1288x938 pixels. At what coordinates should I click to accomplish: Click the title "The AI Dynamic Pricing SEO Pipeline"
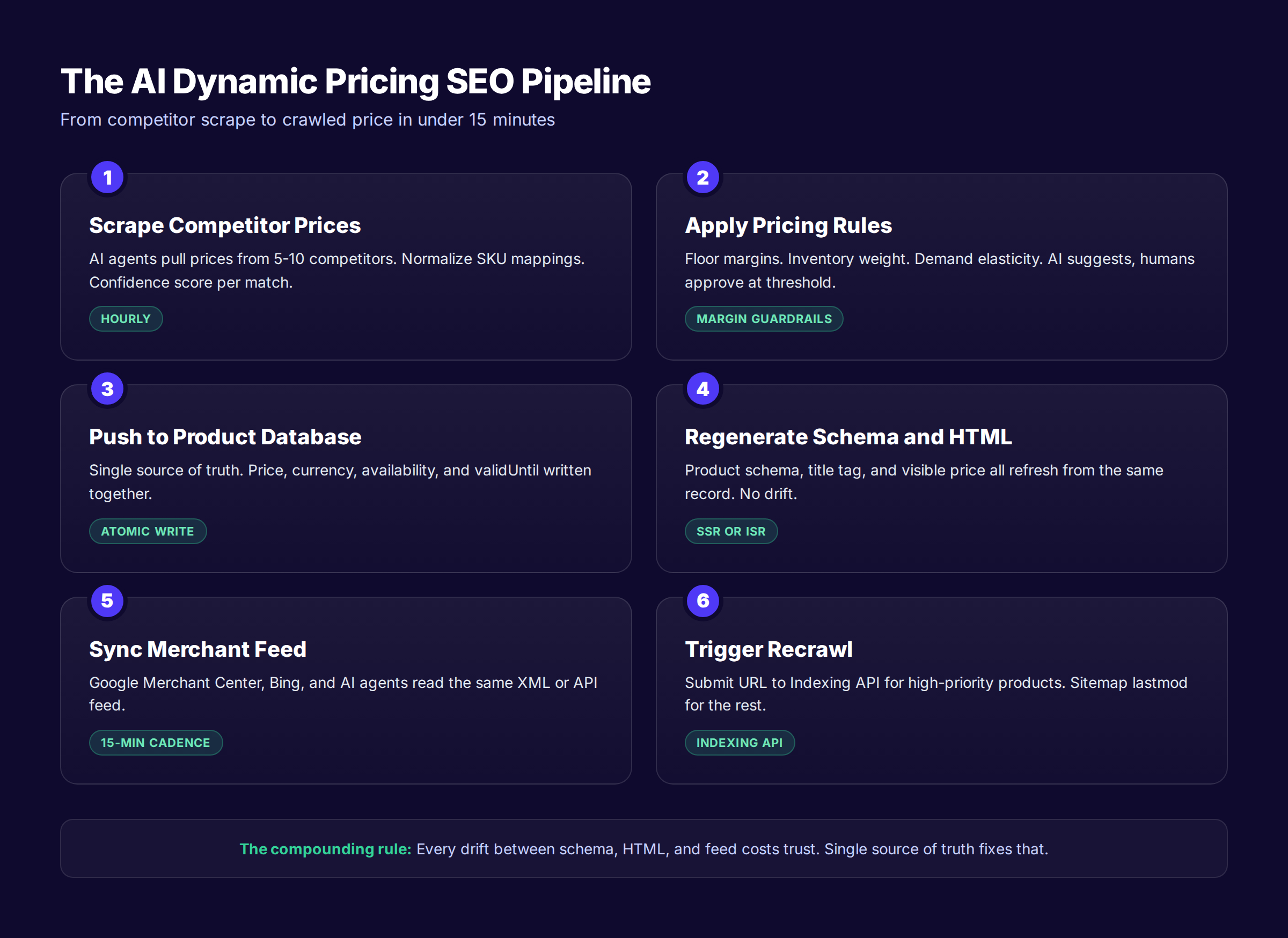(355, 82)
